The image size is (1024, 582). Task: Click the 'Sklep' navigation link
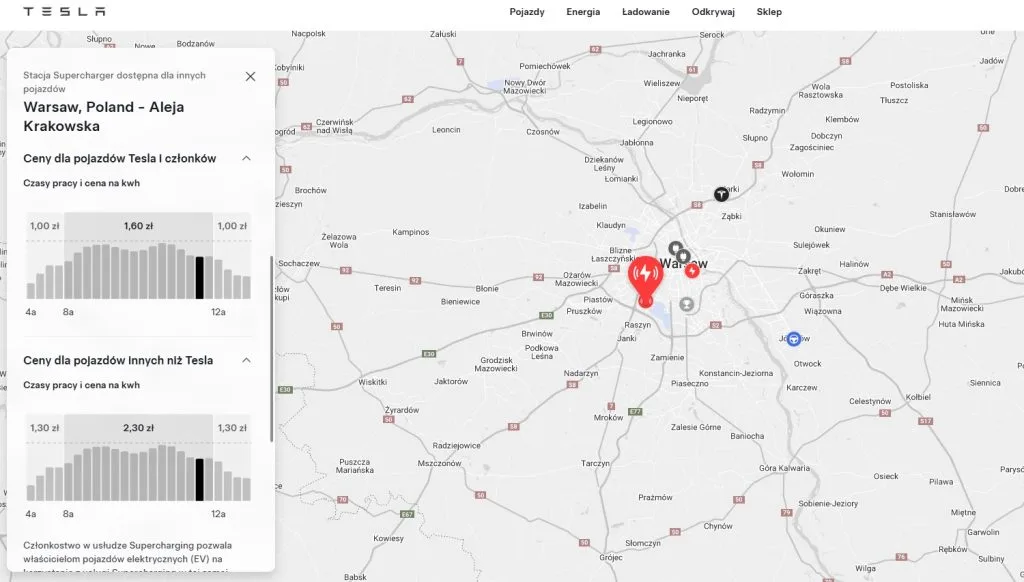769,12
